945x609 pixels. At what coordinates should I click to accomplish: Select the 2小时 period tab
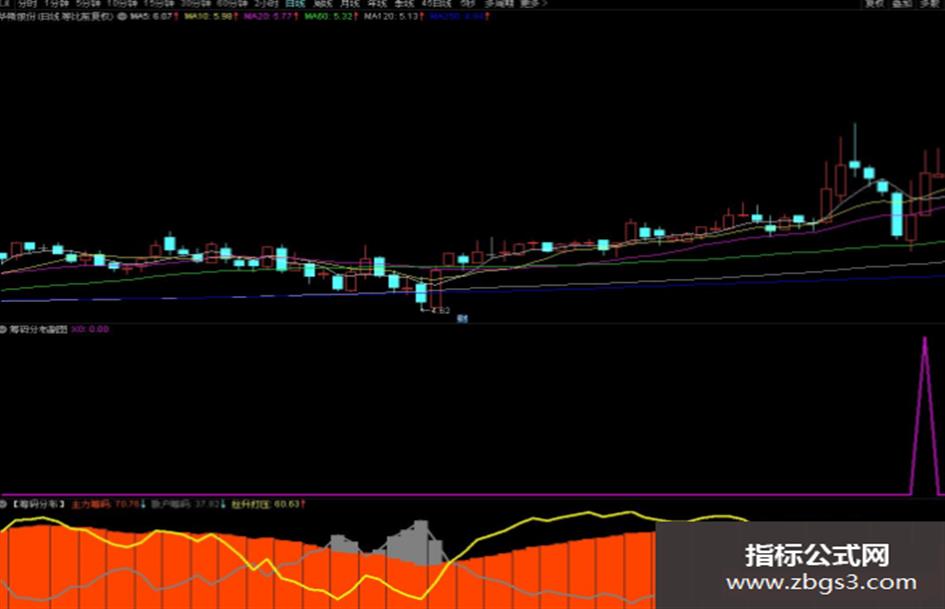(266, 4)
